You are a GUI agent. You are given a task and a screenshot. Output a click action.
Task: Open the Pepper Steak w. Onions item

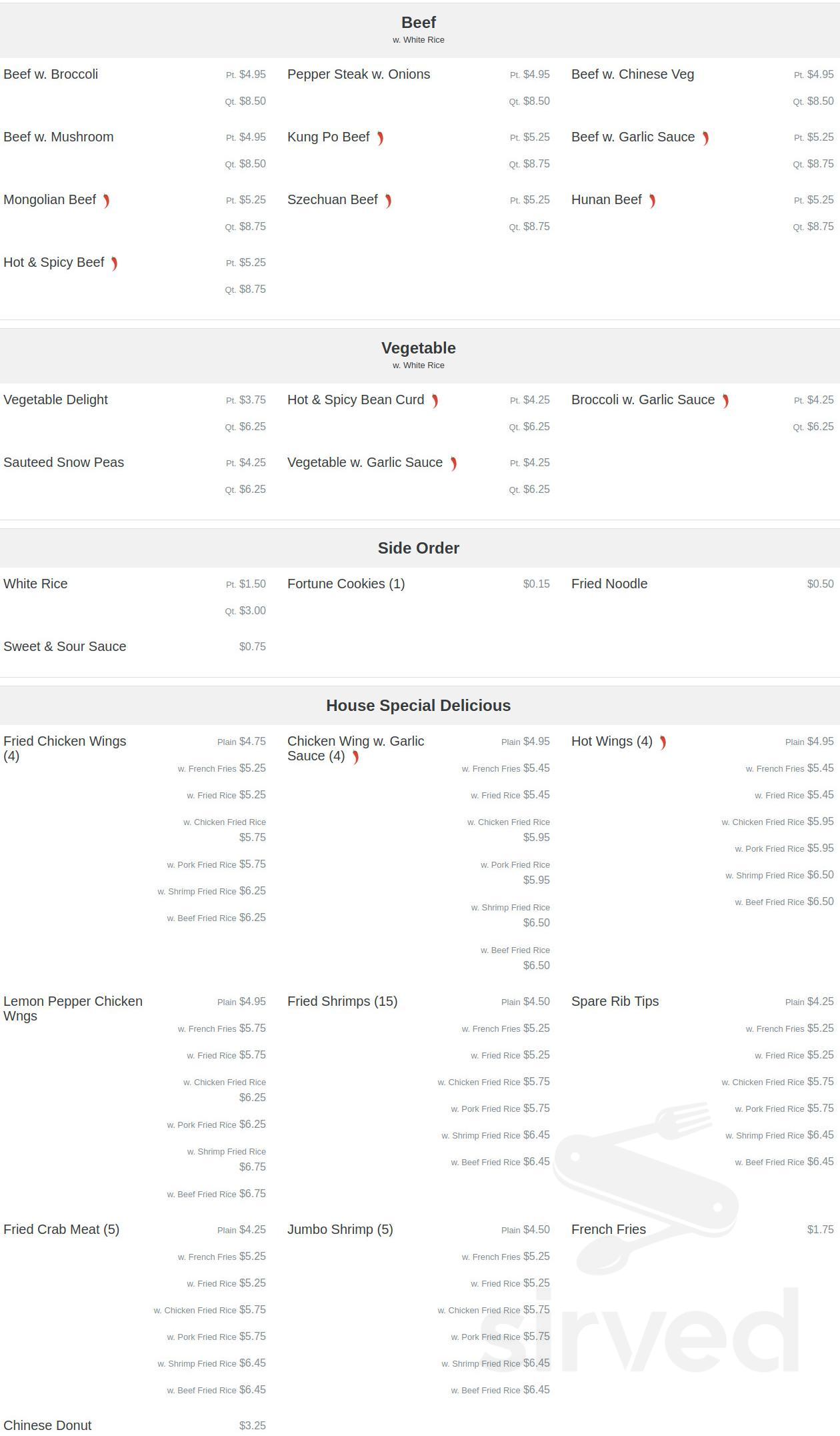tap(359, 75)
